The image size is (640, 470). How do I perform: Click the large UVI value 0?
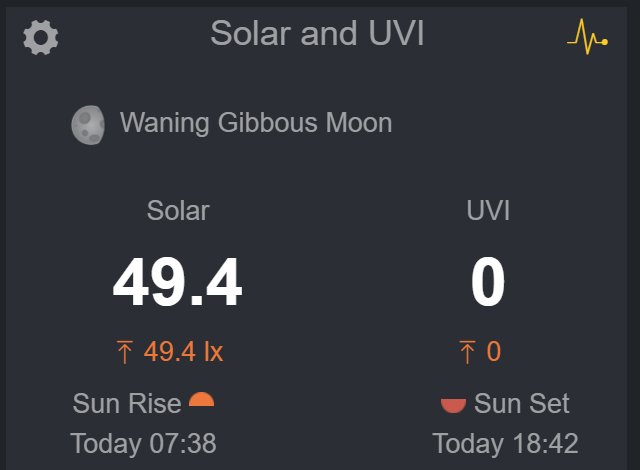coord(488,283)
